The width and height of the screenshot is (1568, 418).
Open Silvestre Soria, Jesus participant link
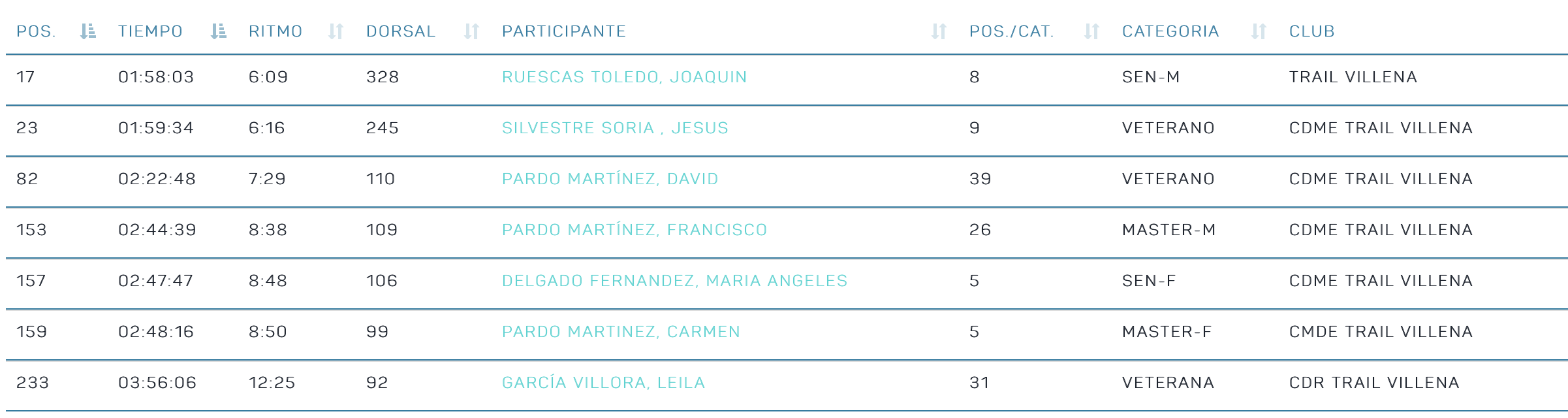tap(615, 128)
